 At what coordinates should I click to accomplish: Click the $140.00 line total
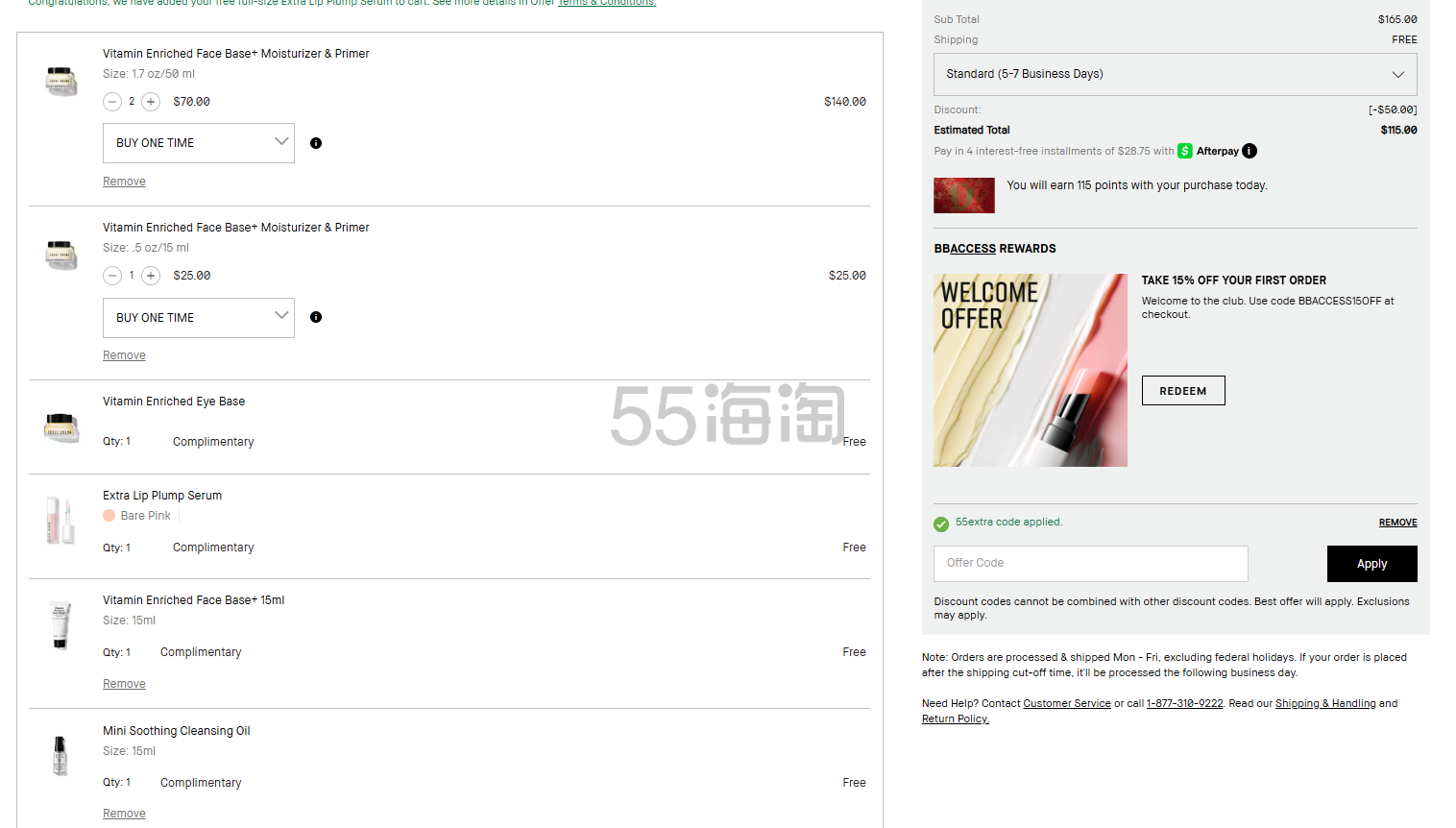(845, 102)
